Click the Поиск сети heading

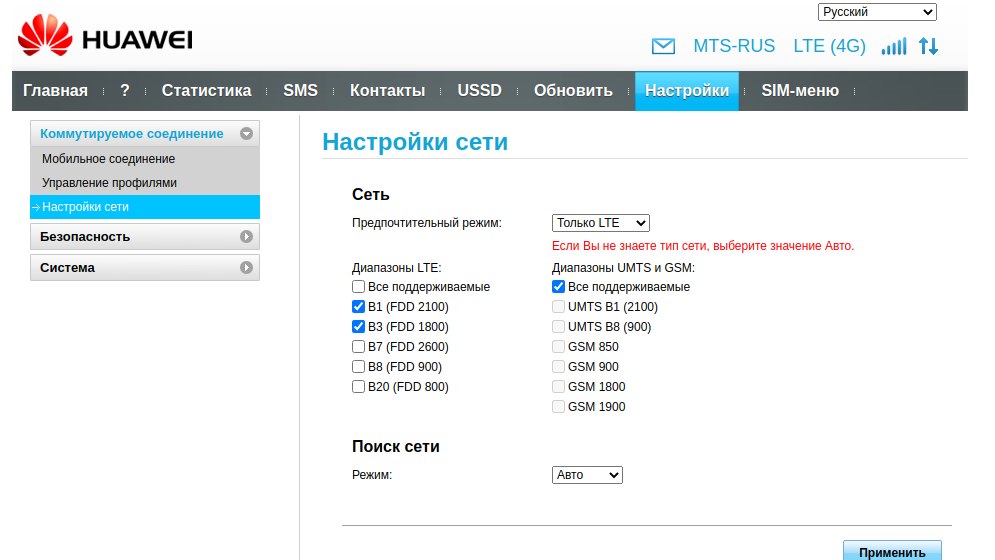point(395,446)
